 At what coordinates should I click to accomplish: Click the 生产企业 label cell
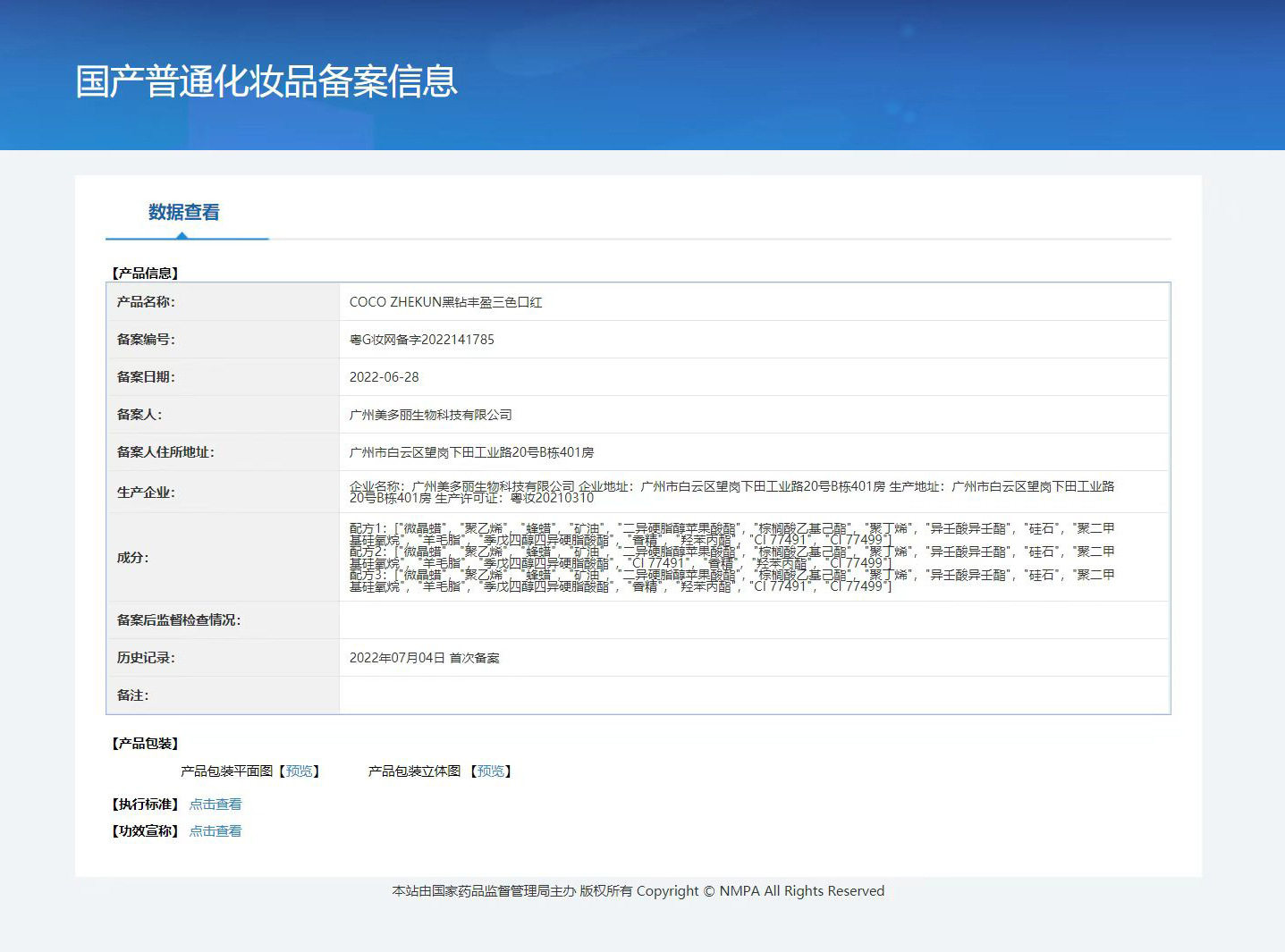[223, 492]
